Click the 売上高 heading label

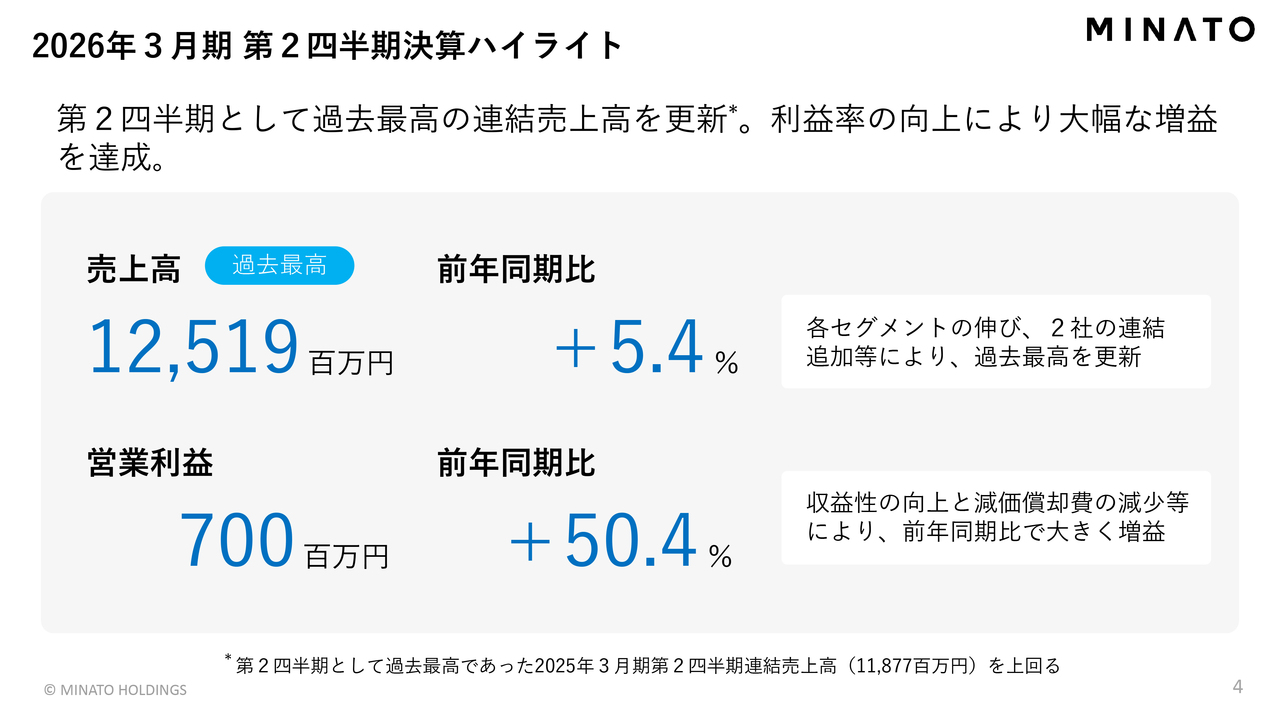(x=133, y=269)
